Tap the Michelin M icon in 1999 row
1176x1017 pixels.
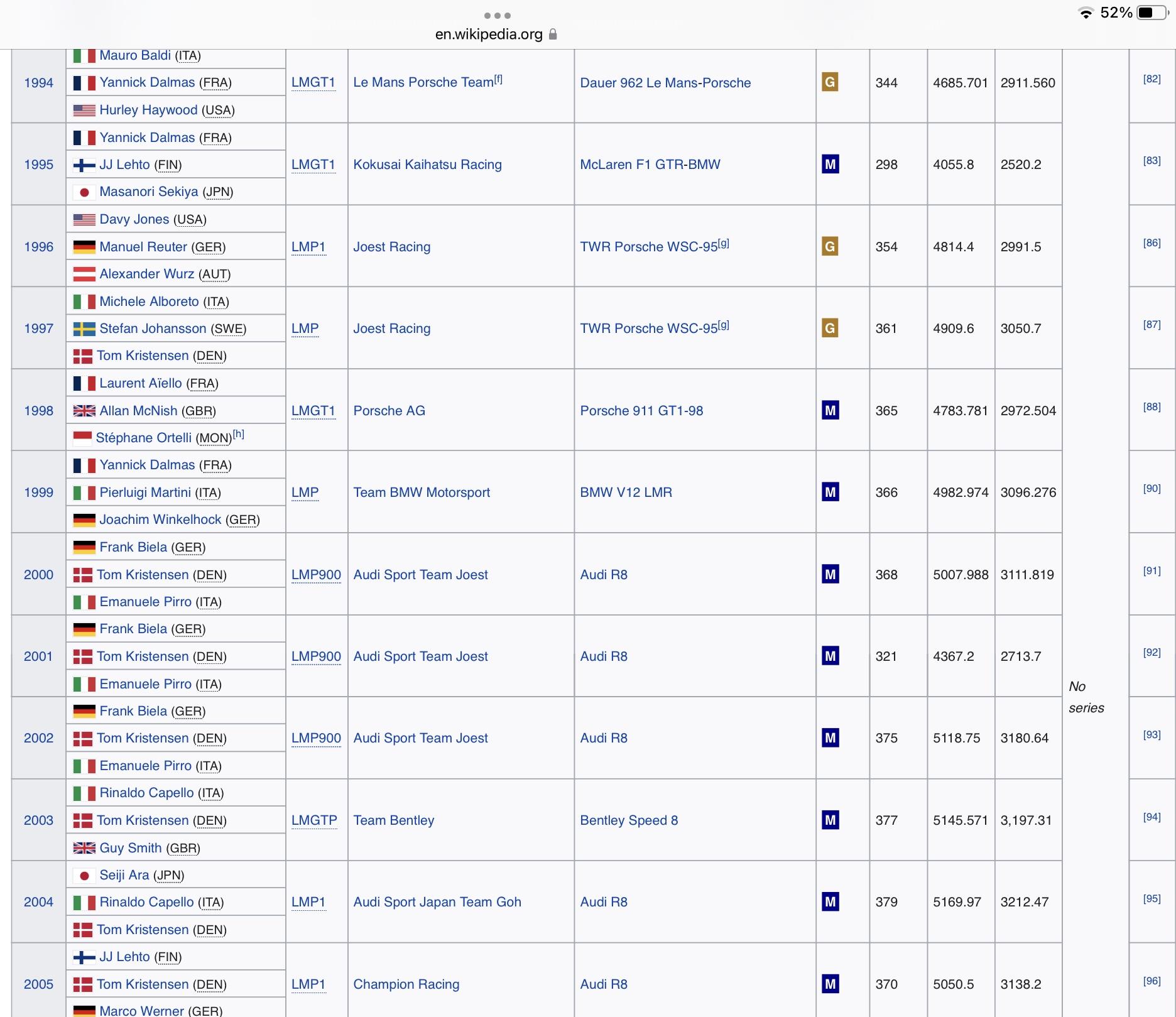pos(830,492)
